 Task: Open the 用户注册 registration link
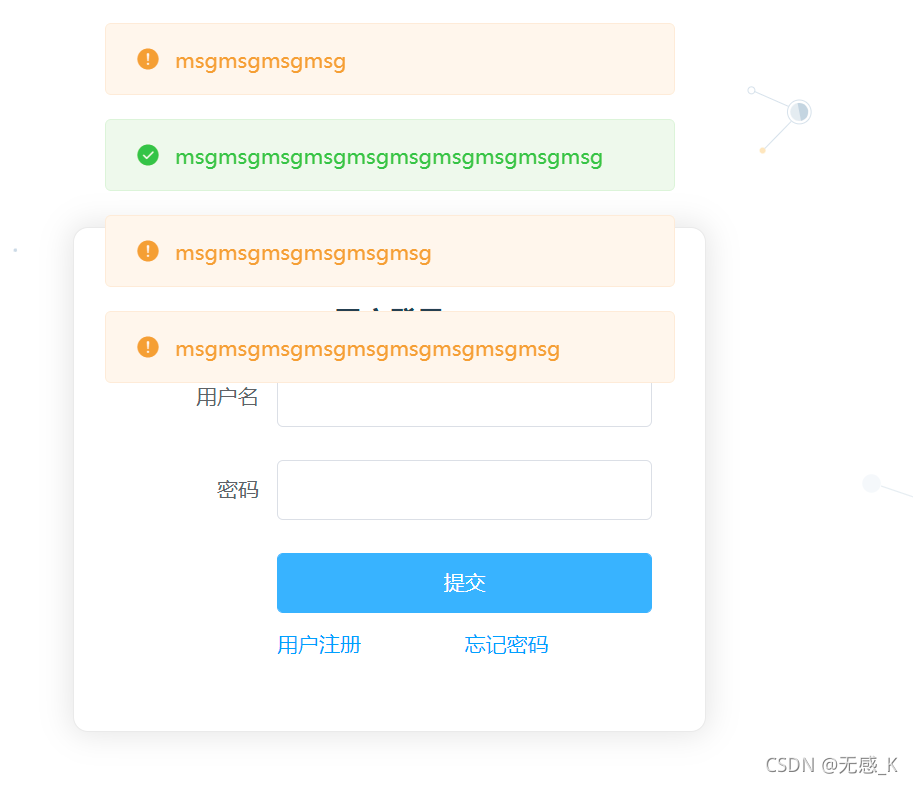click(x=318, y=645)
